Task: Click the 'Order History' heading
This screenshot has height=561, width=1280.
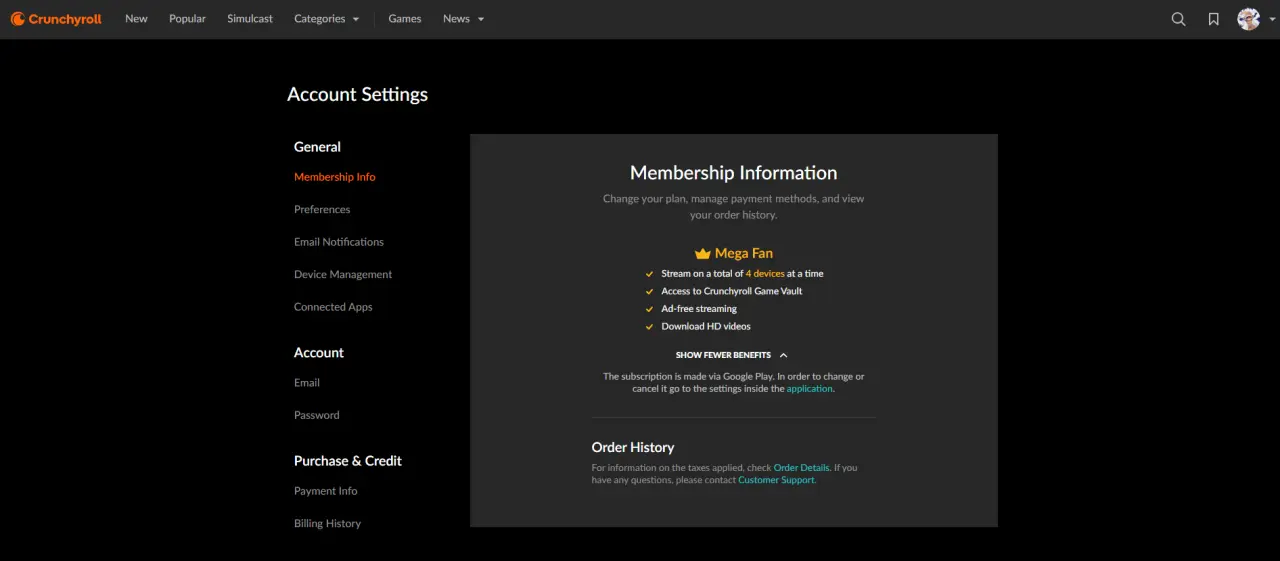Action: coord(633,448)
